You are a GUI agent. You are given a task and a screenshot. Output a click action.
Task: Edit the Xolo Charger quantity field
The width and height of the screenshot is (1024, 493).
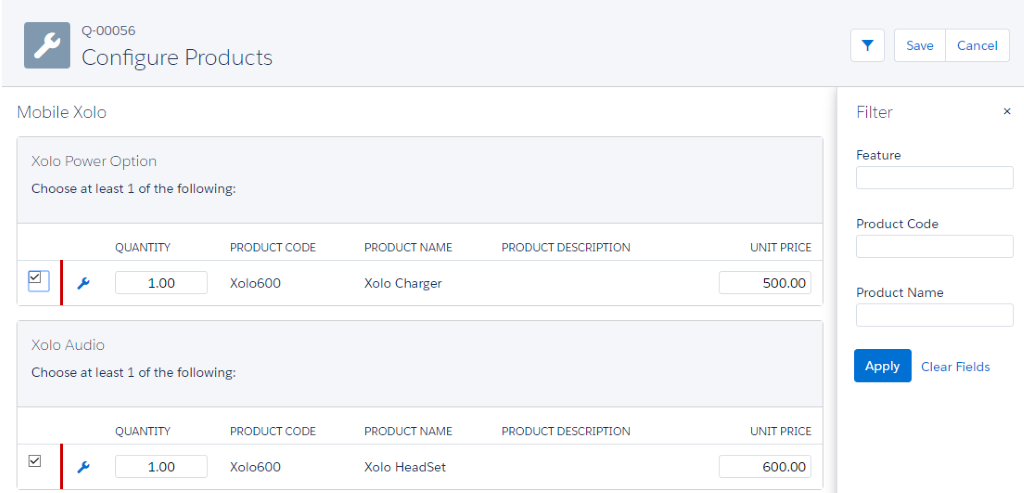click(x=161, y=283)
